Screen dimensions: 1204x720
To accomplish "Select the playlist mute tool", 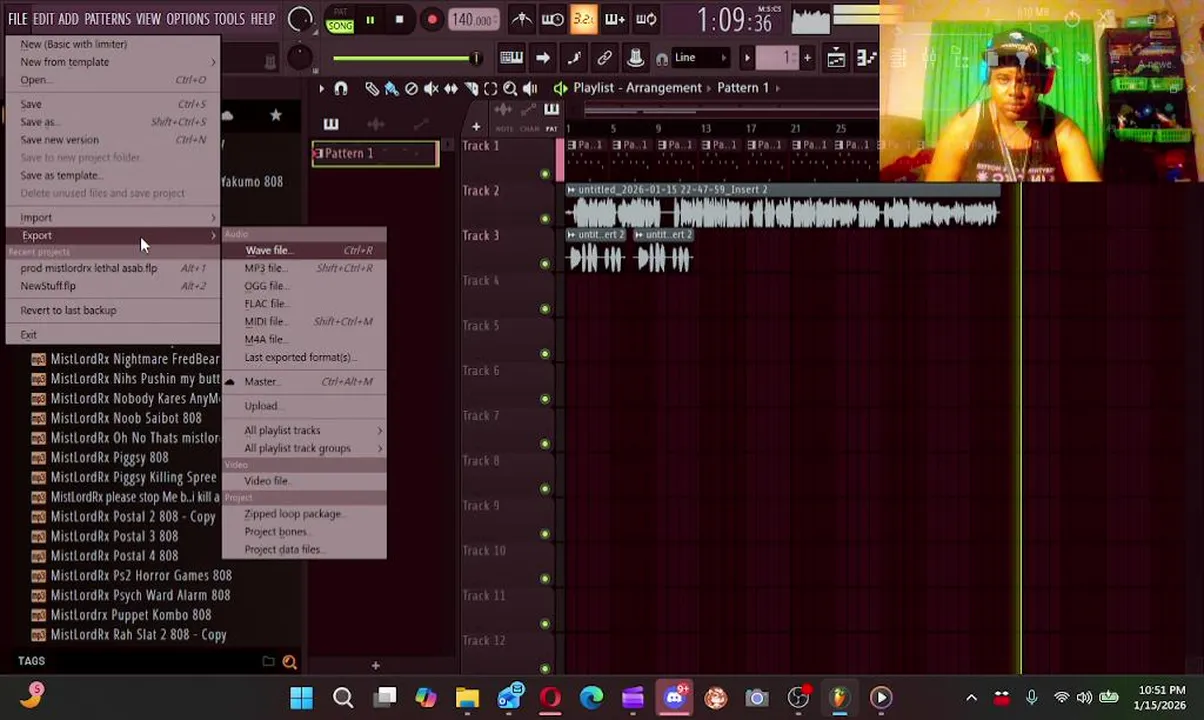I will pyautogui.click(x=431, y=88).
